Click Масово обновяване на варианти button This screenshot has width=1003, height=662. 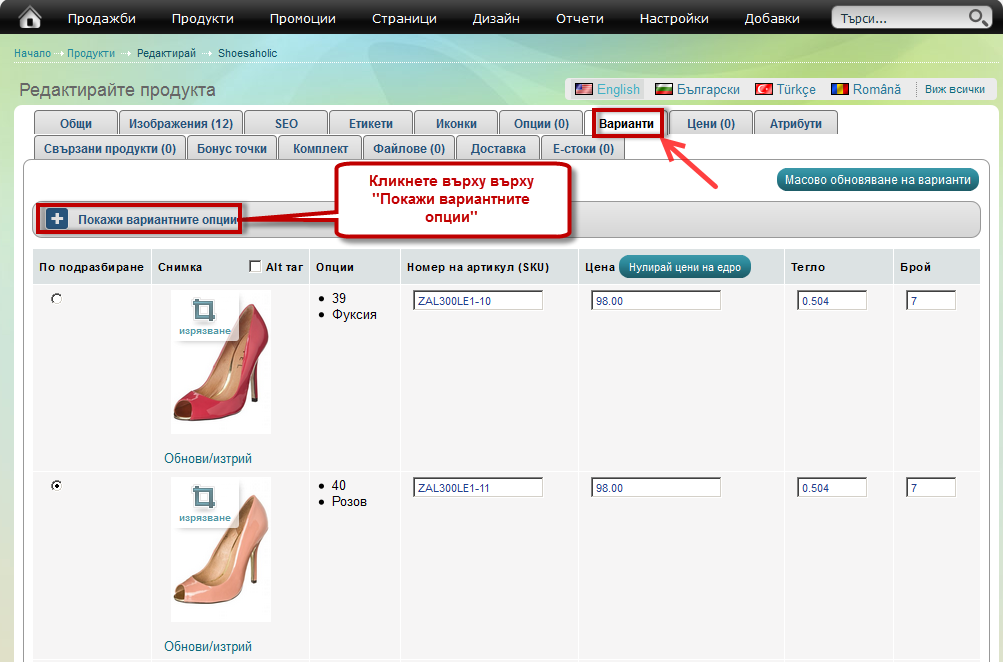tap(877, 180)
